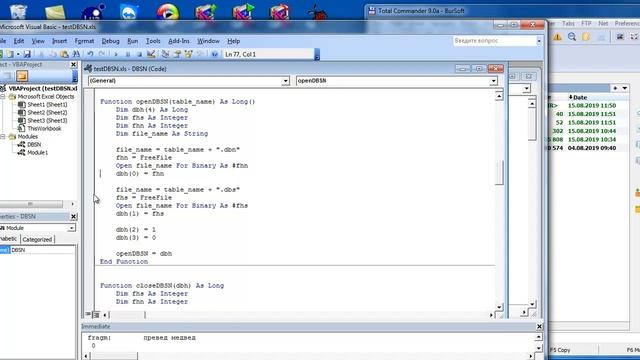The width and height of the screenshot is (640, 360).
Task: Open the path dropdown arrow in Total Commander panel
Action: point(624,88)
